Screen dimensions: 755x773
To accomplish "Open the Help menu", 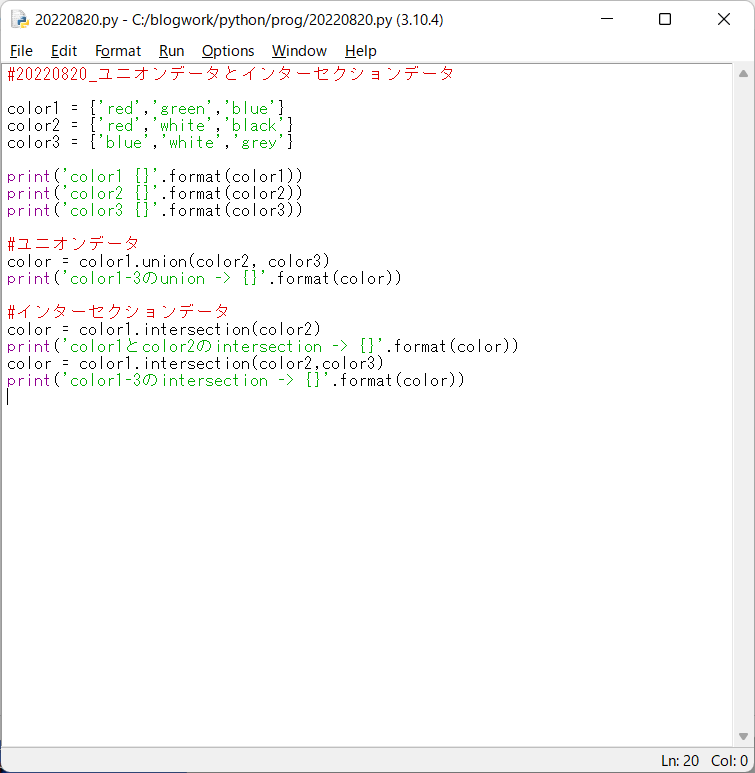I will (360, 51).
